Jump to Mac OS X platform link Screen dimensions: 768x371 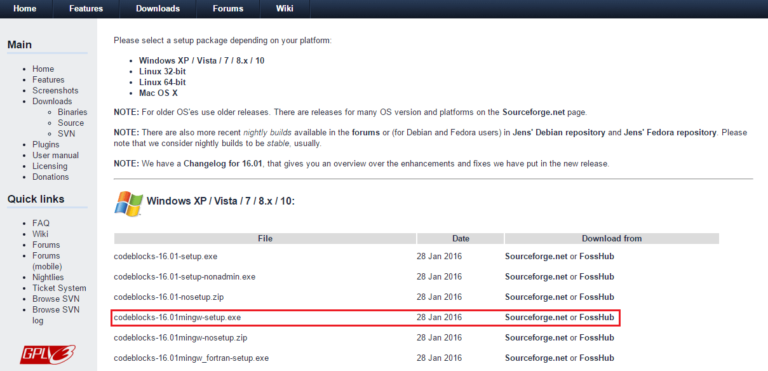point(158,93)
